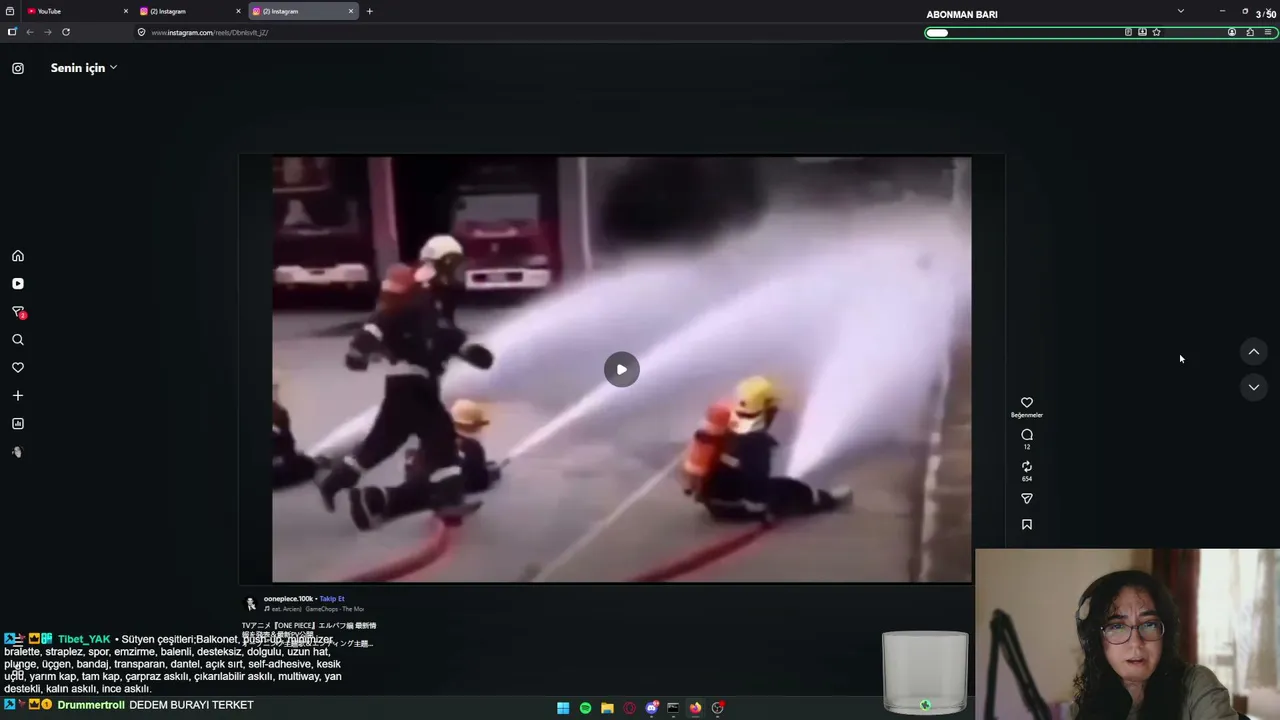This screenshot has height=720, width=1280.
Task: Close the YouTube tab
Action: click(x=126, y=11)
